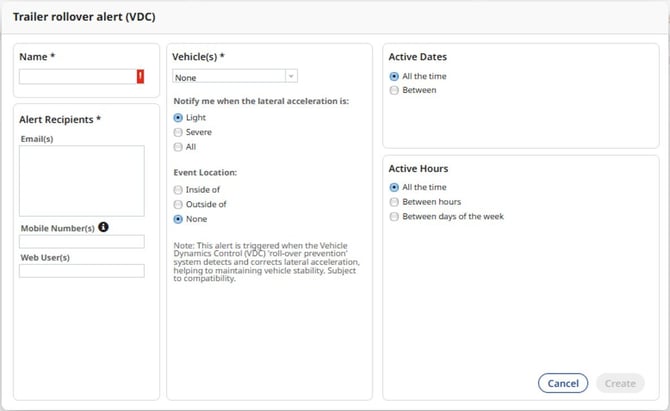Focus the Name text field
Viewport: 670px width, 411px height.
[76, 76]
